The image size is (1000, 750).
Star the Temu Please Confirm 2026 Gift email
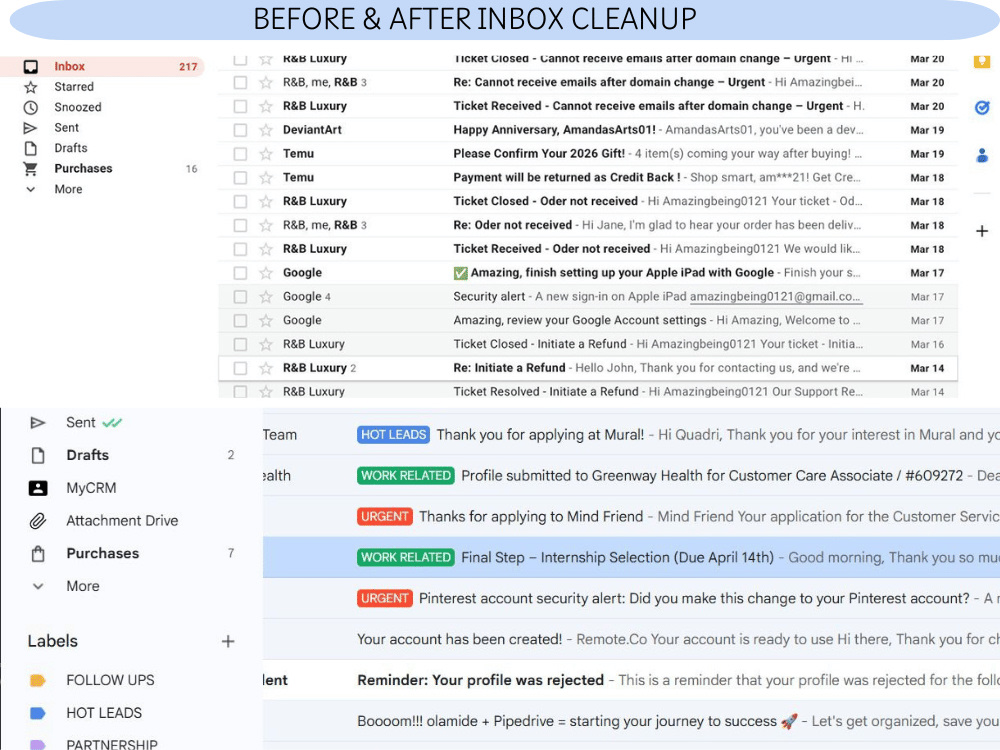click(266, 154)
